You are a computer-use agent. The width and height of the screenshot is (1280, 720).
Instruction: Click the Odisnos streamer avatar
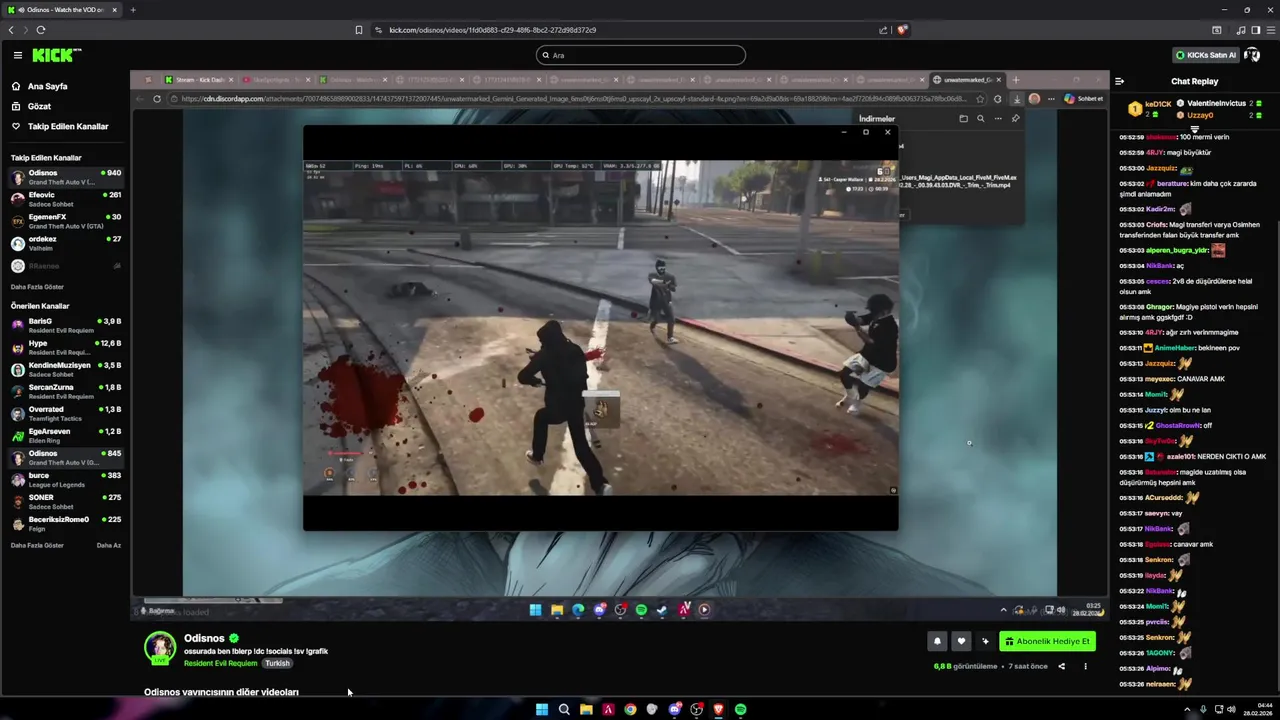[x=160, y=647]
